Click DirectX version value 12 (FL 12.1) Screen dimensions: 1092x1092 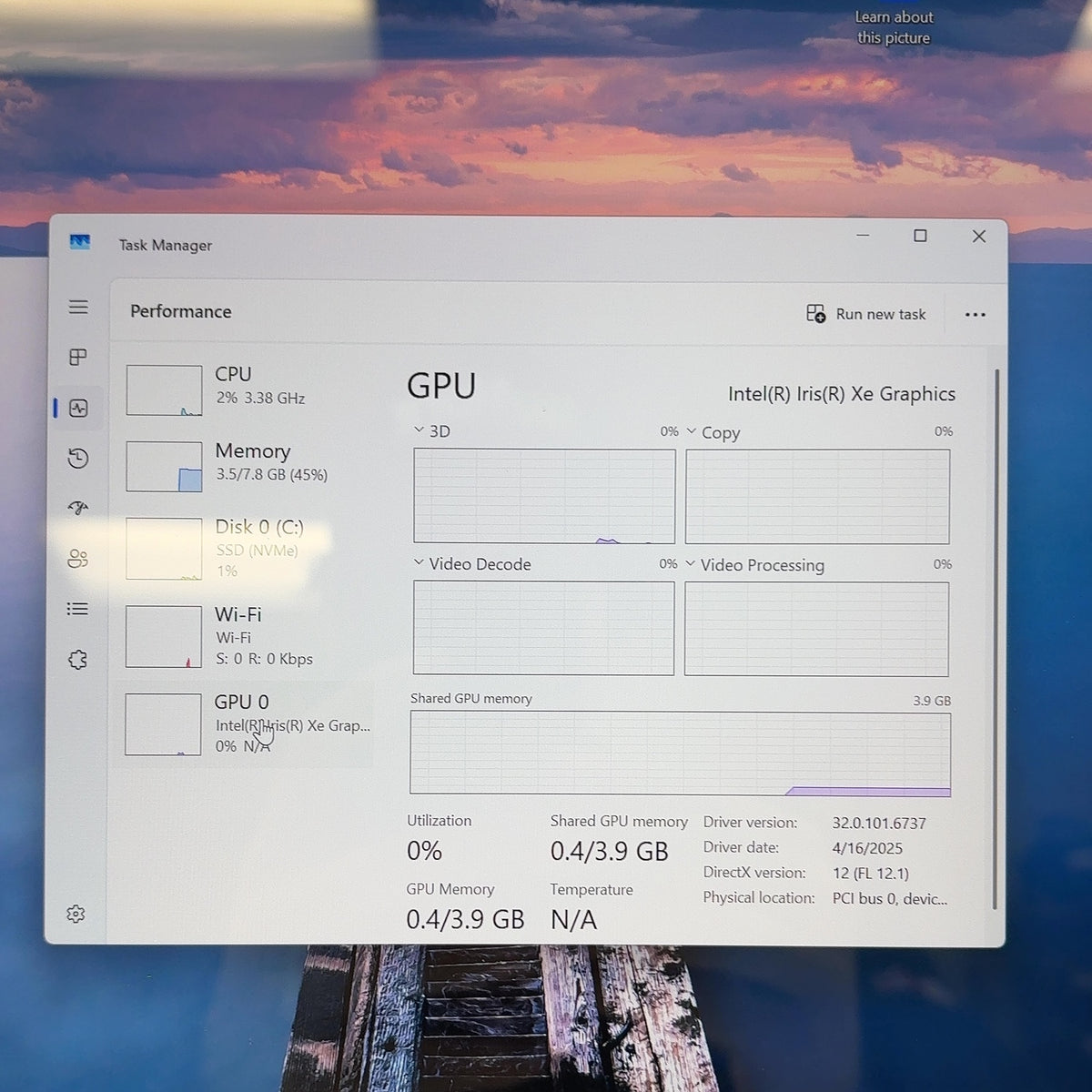[x=871, y=874]
